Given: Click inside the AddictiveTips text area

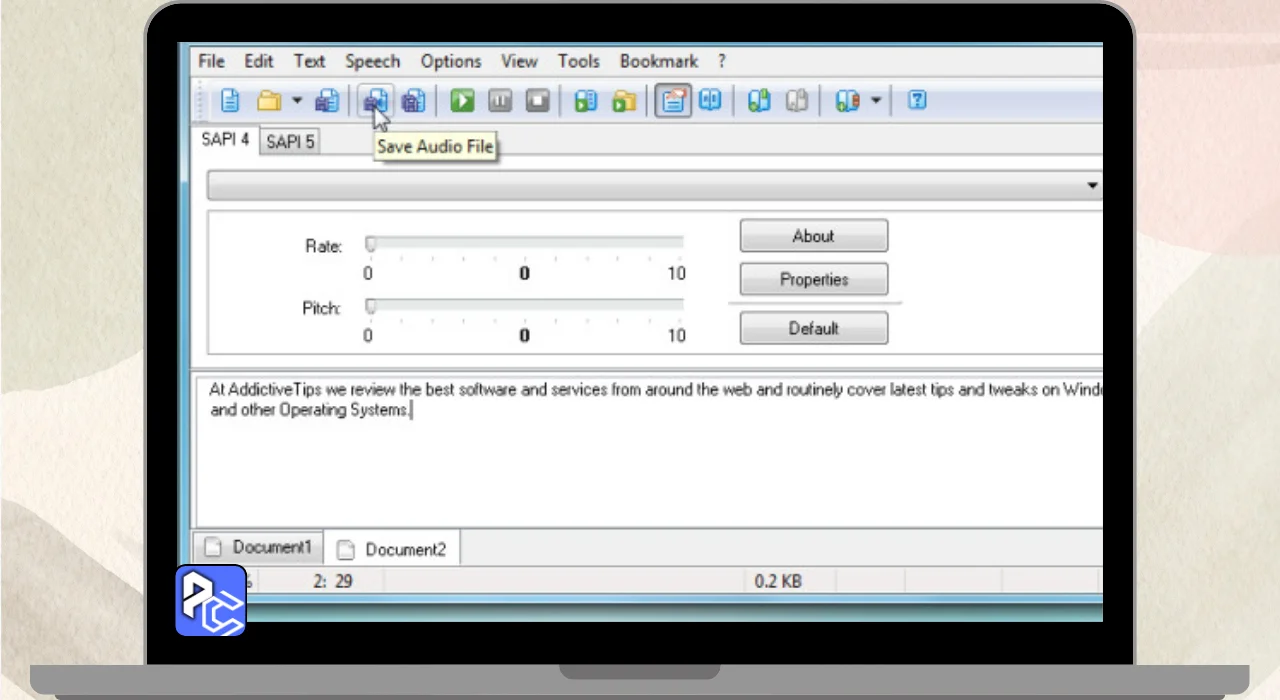Looking at the screenshot, I should (x=650, y=450).
